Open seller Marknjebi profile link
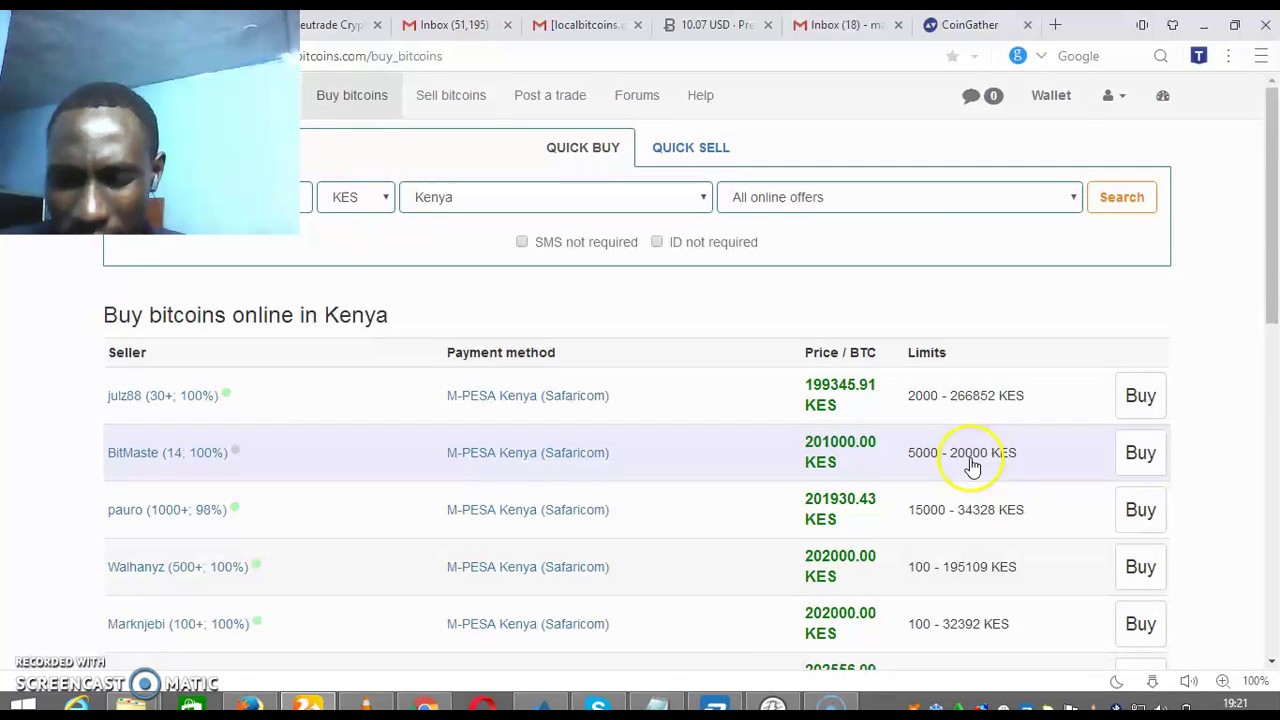Image resolution: width=1280 pixels, height=720 pixels. [x=178, y=624]
